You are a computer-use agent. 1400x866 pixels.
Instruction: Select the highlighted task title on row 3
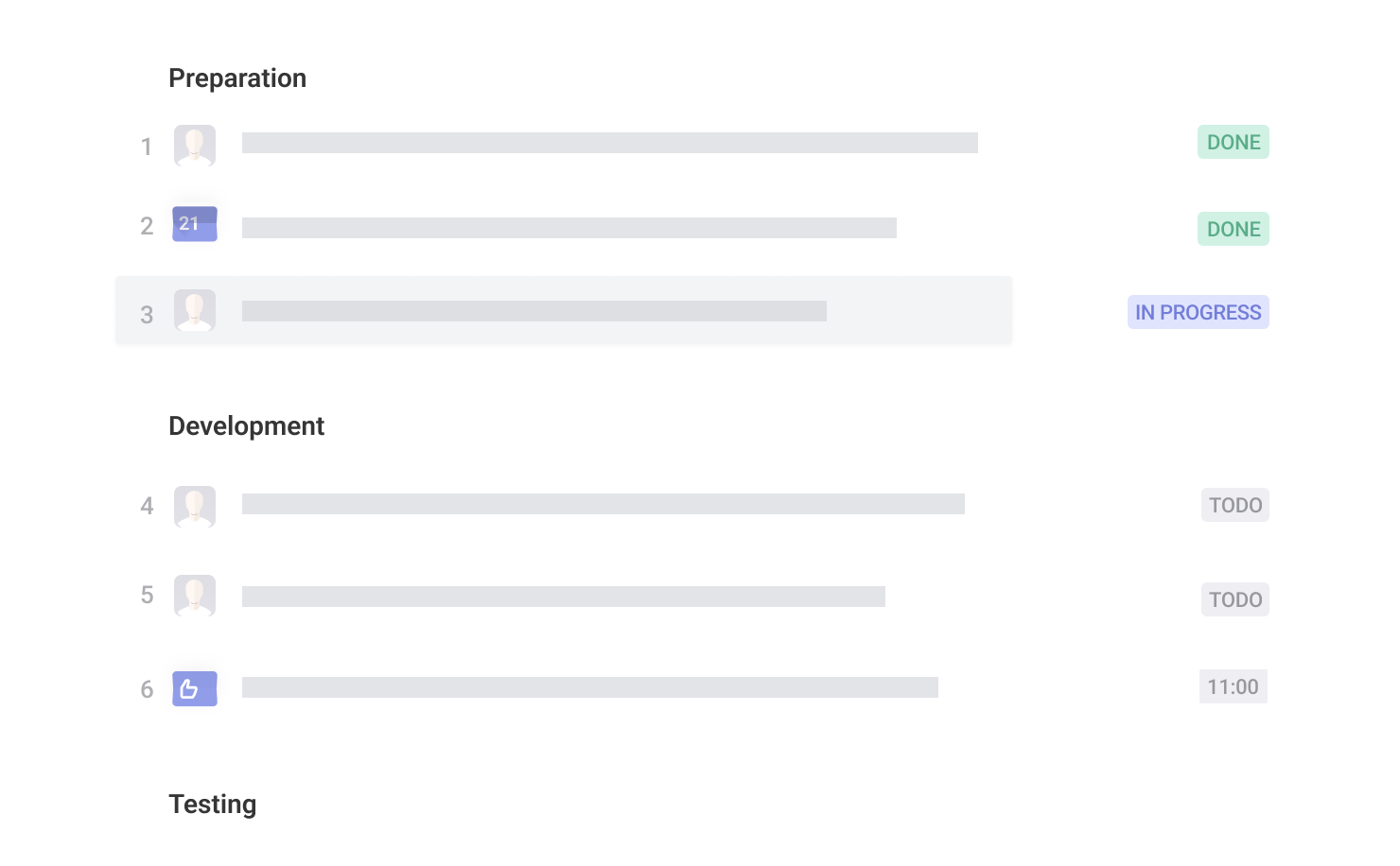534,311
